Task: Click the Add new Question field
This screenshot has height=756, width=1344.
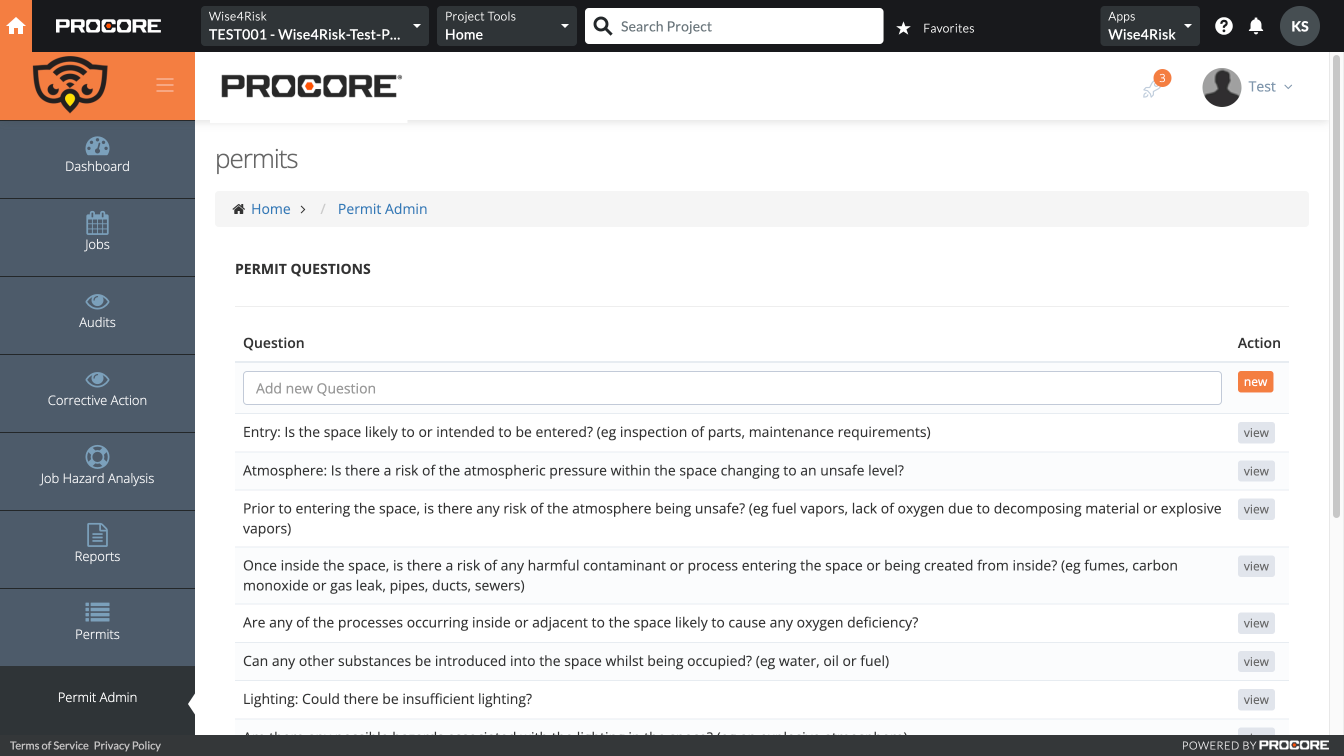Action: (731, 388)
